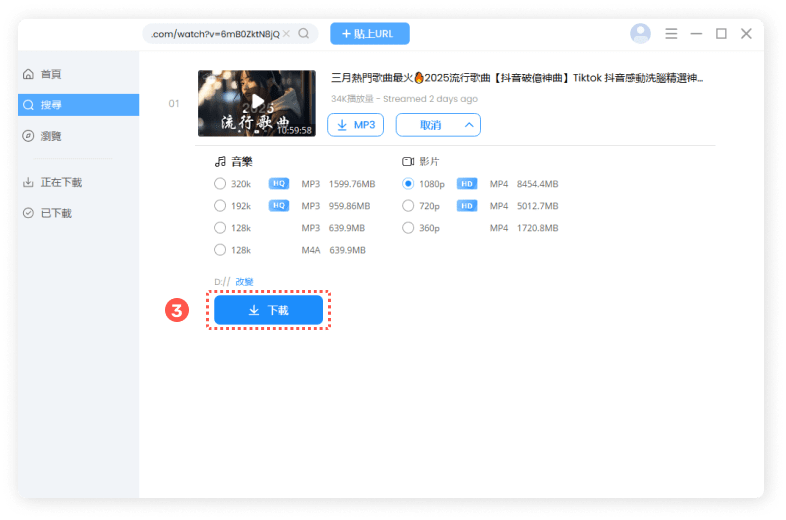Select 720p MP4 video quality

(x=408, y=206)
